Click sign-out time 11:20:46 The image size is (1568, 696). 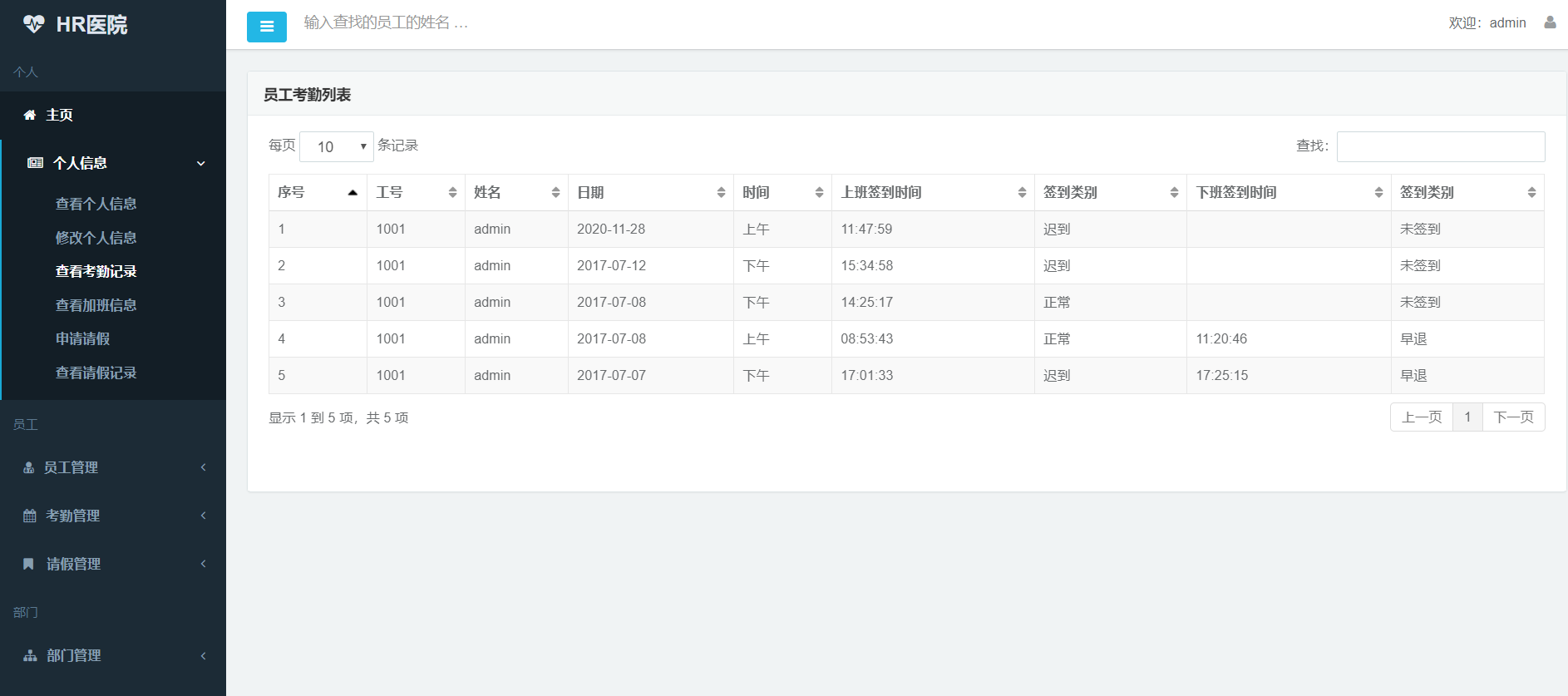point(1221,338)
